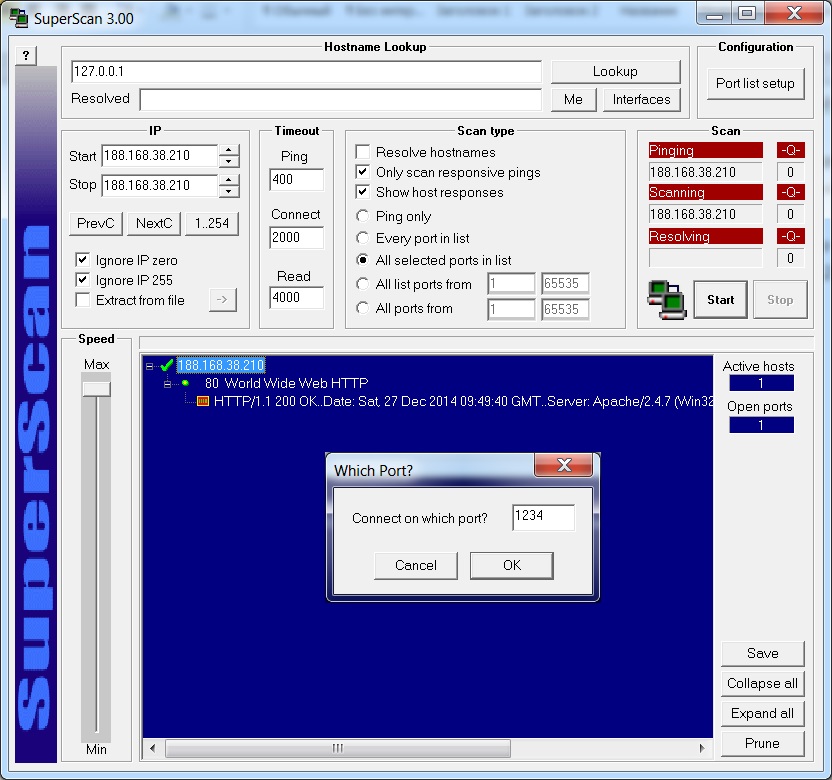Select the 188.168.38.210 host row
832x780 pixels.
click(x=221, y=365)
